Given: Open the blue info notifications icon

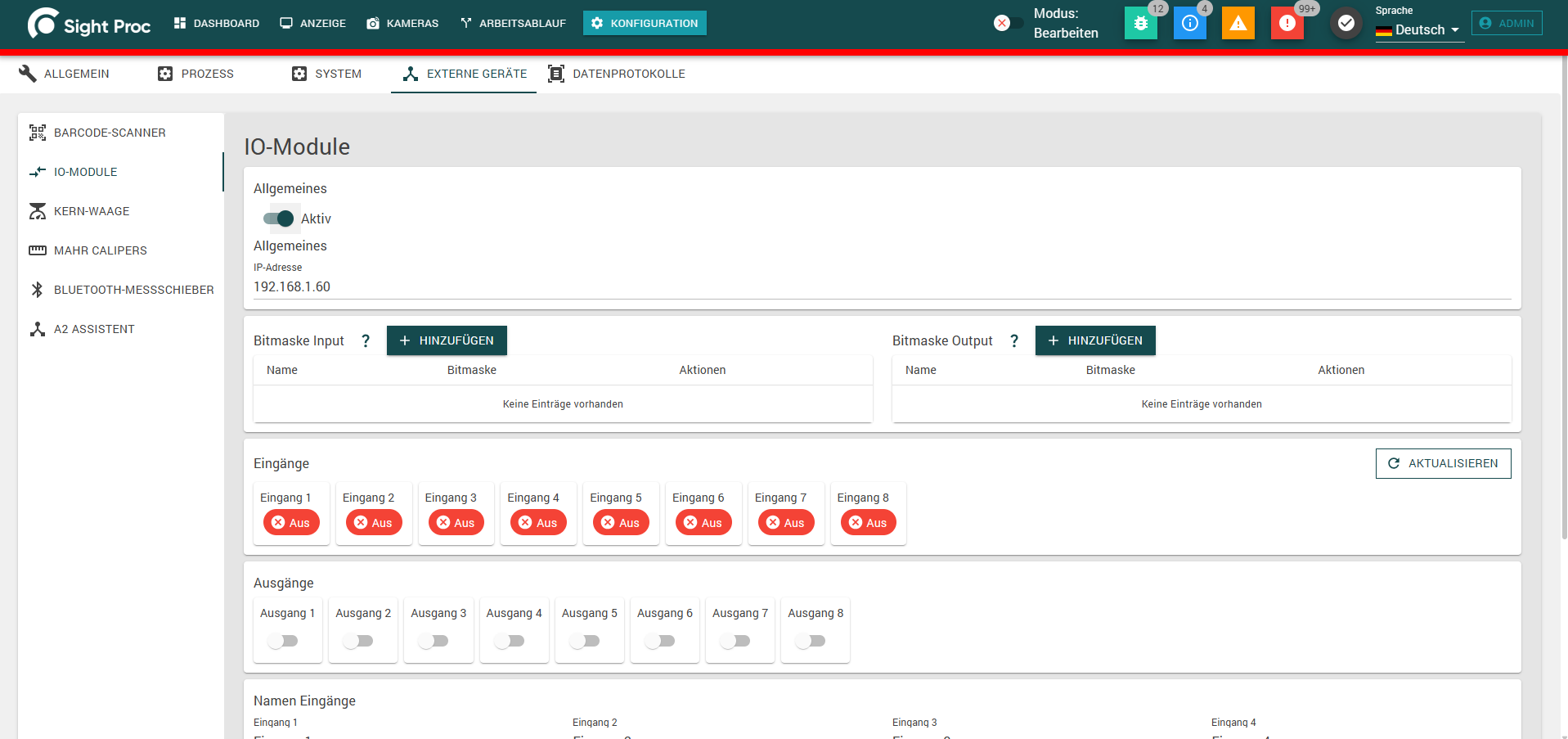Looking at the screenshot, I should [x=1189, y=23].
